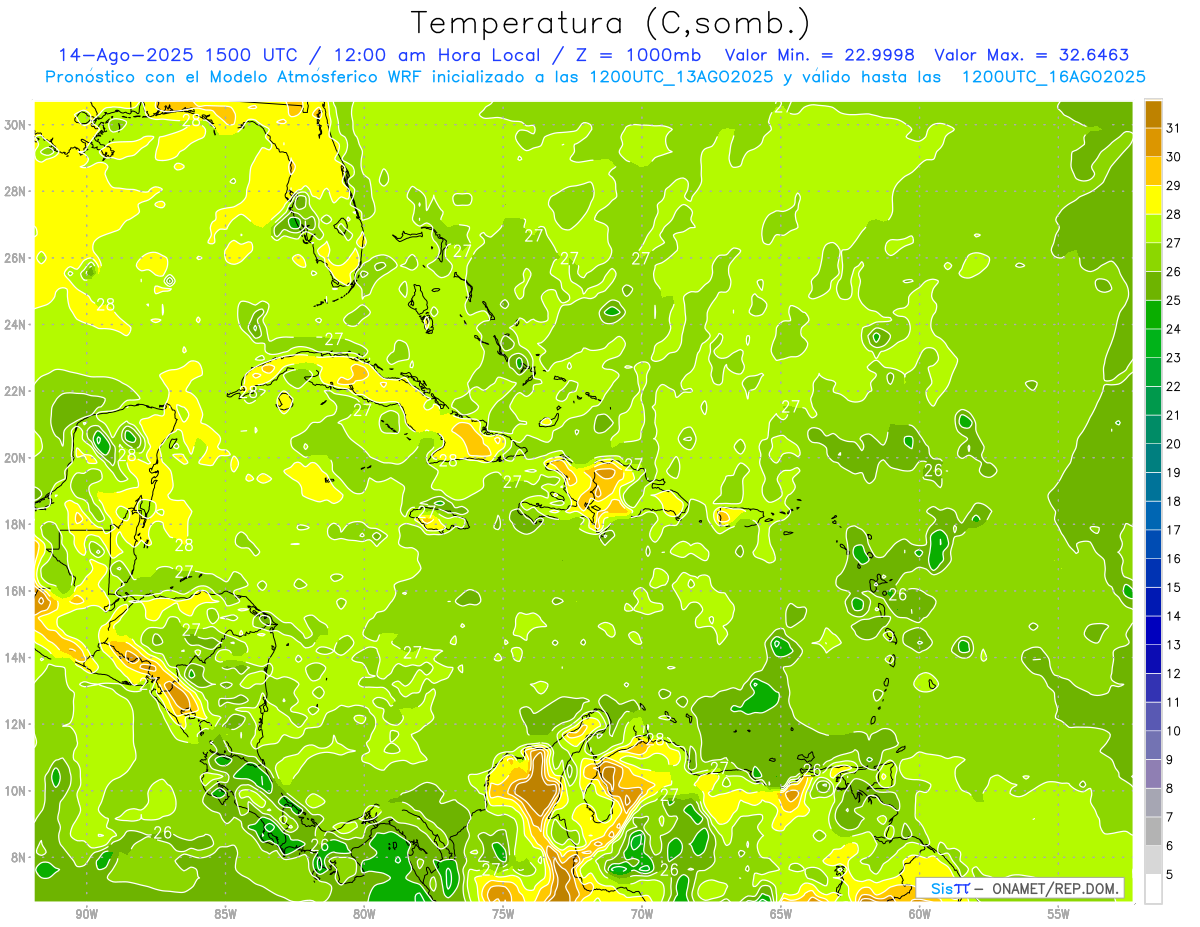Click the "28N" latitude axis label
The image size is (1200, 927).
pyautogui.click(x=16, y=191)
